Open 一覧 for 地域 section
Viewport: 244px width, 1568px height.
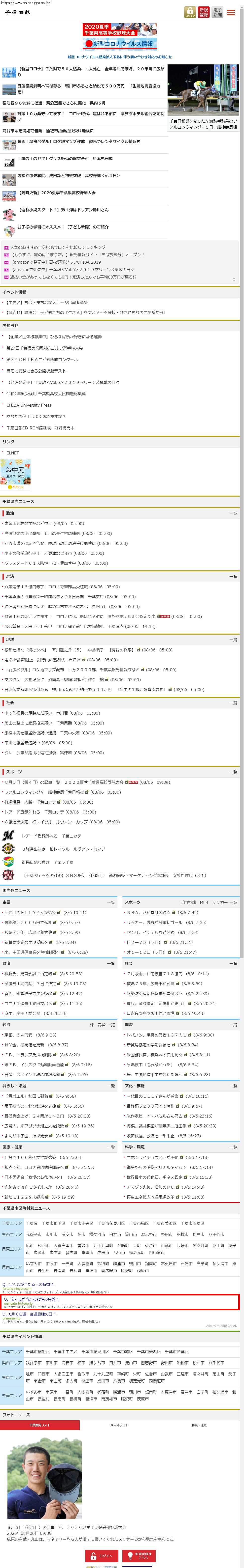233,640
